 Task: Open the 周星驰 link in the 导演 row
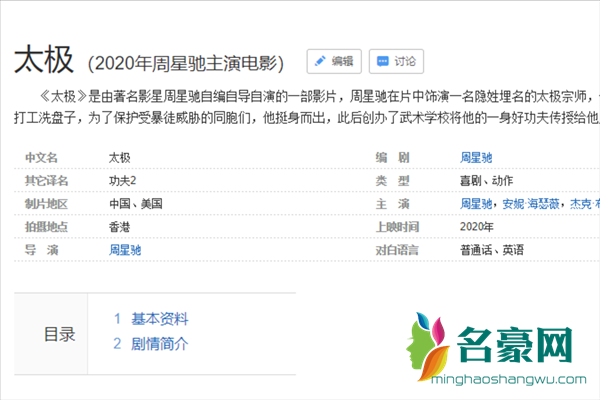125,250
